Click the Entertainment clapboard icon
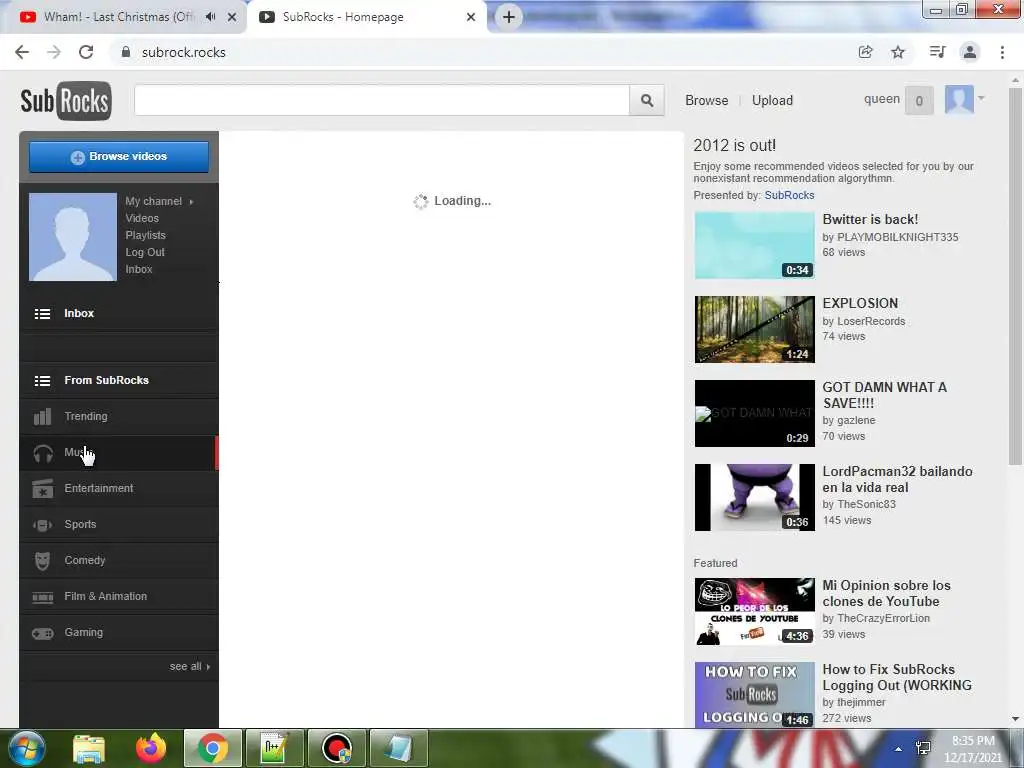This screenshot has height=768, width=1024. click(x=43, y=488)
